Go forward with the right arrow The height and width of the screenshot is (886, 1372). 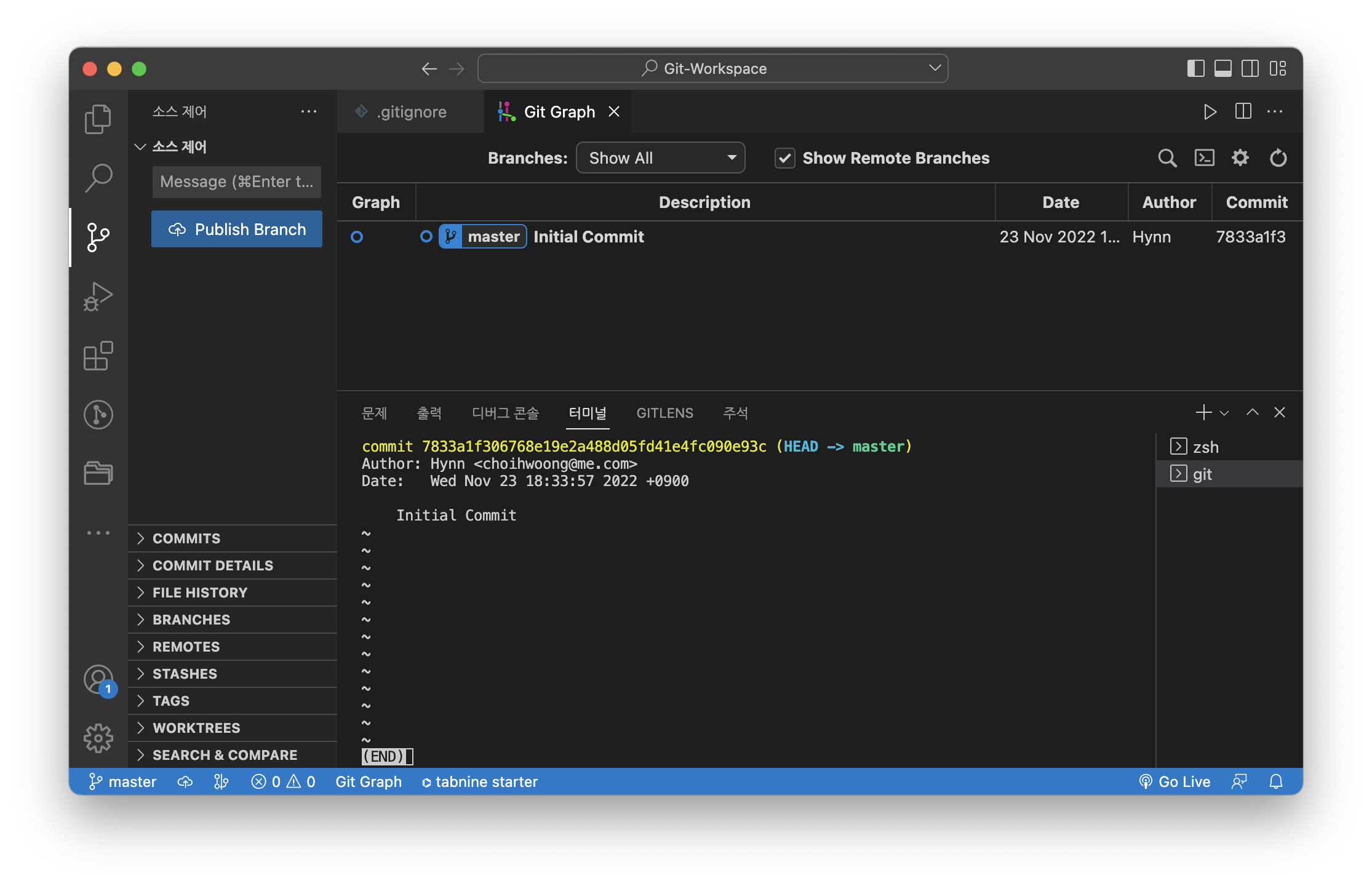pos(456,68)
